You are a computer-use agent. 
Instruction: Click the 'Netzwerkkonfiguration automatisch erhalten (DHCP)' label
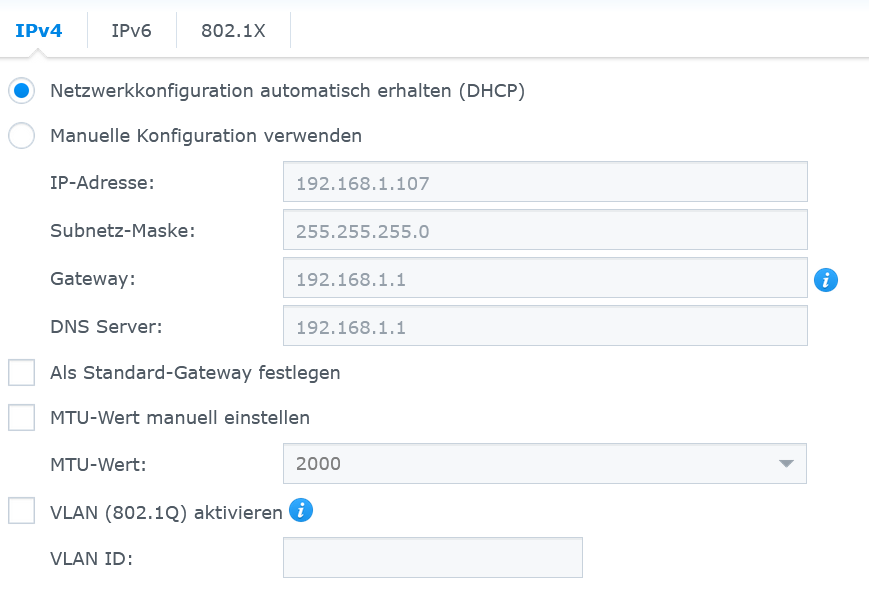coord(288,90)
